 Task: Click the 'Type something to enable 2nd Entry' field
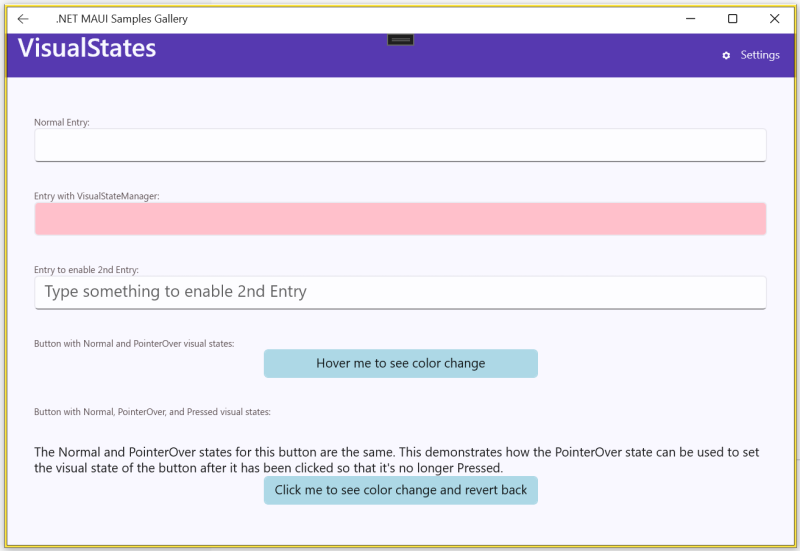(x=400, y=292)
